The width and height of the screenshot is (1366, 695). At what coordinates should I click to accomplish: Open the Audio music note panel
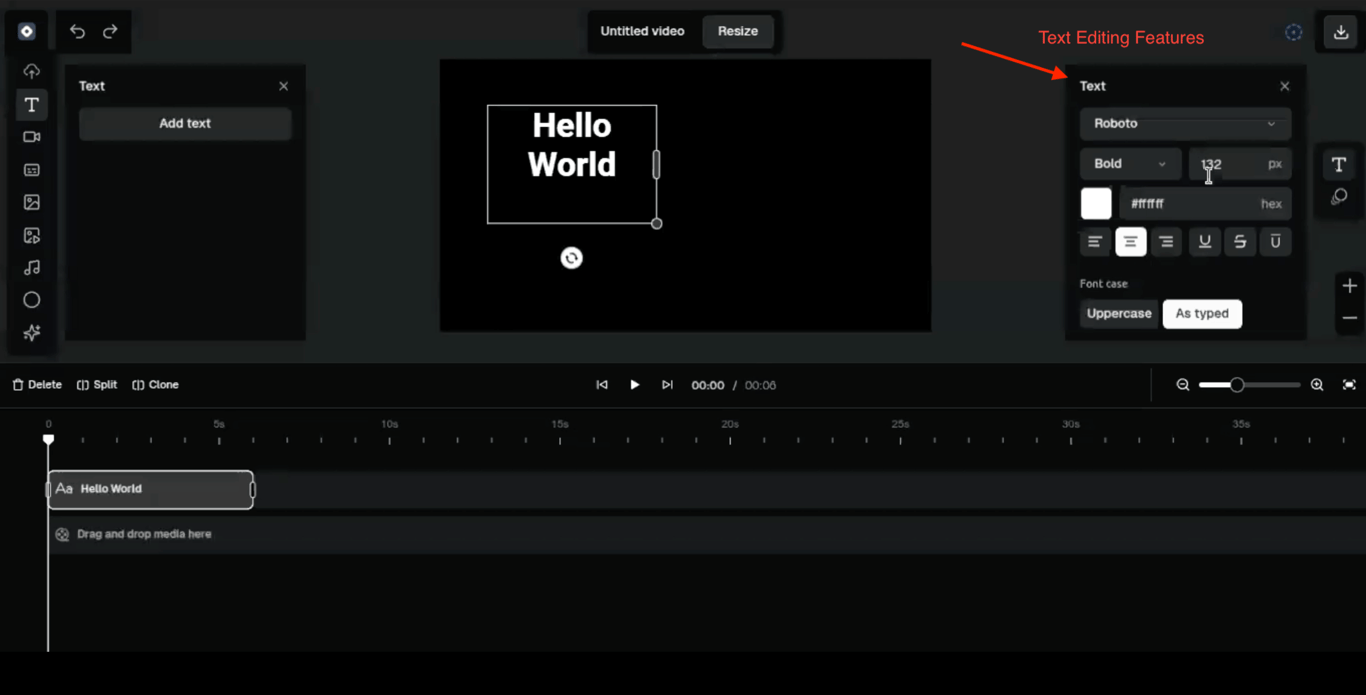pyautogui.click(x=32, y=268)
